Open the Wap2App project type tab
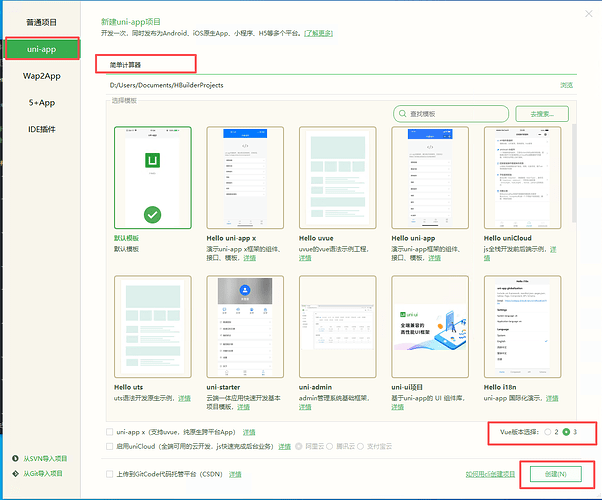Viewport: 602px width, 500px height. pyautogui.click(x=42, y=75)
